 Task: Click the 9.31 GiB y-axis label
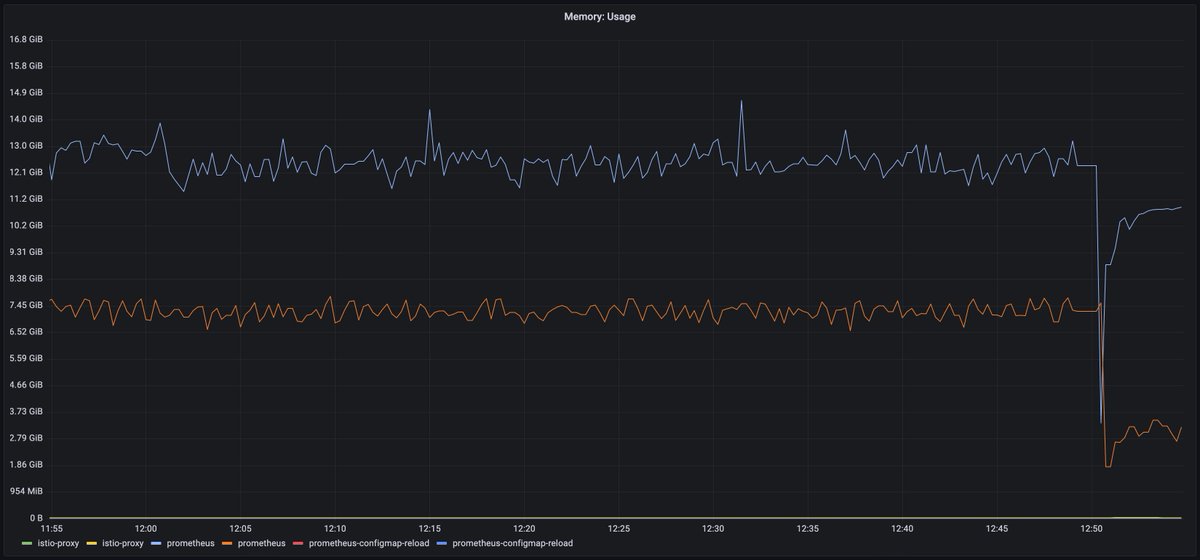[25, 252]
